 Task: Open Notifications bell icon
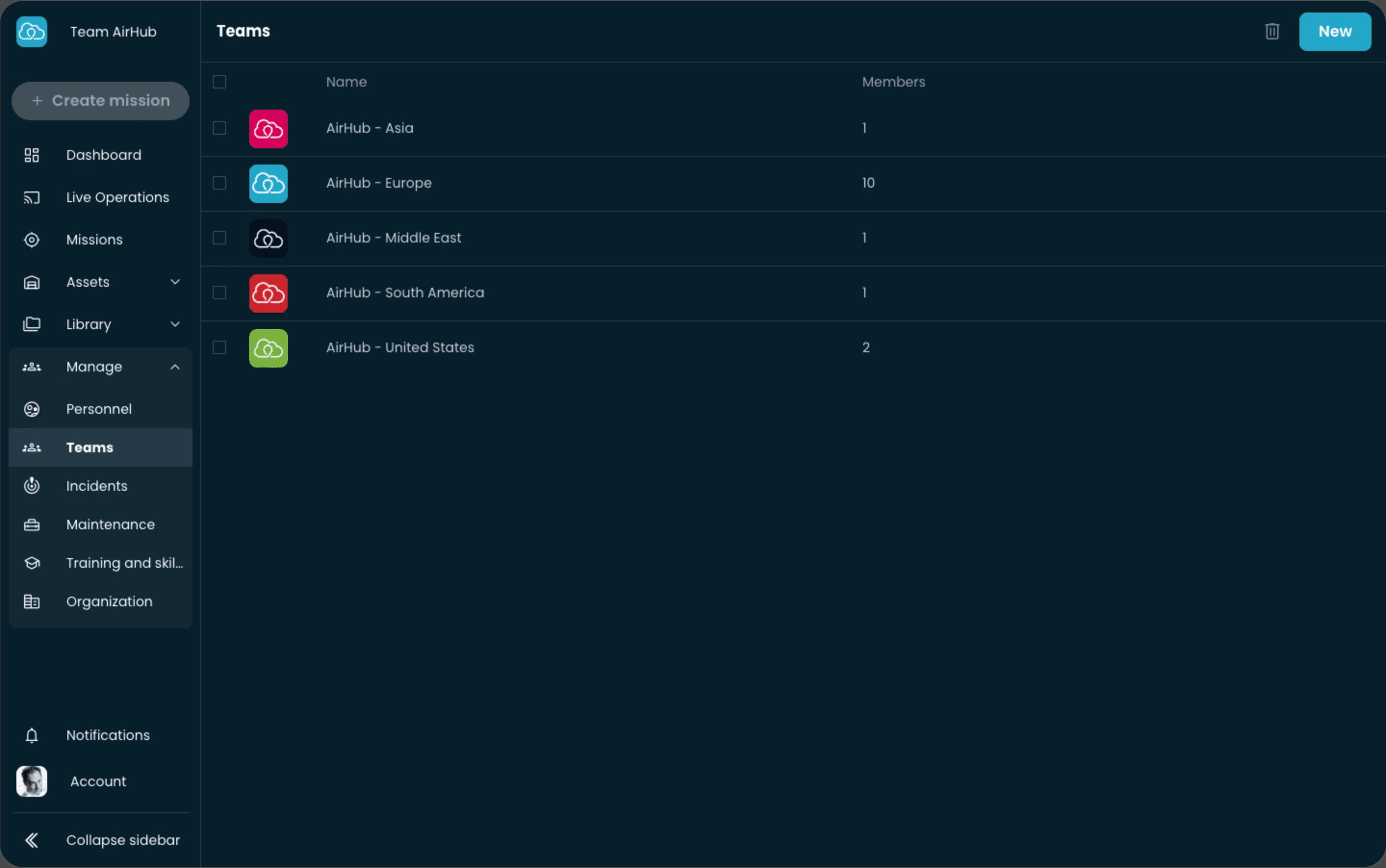[x=32, y=735]
